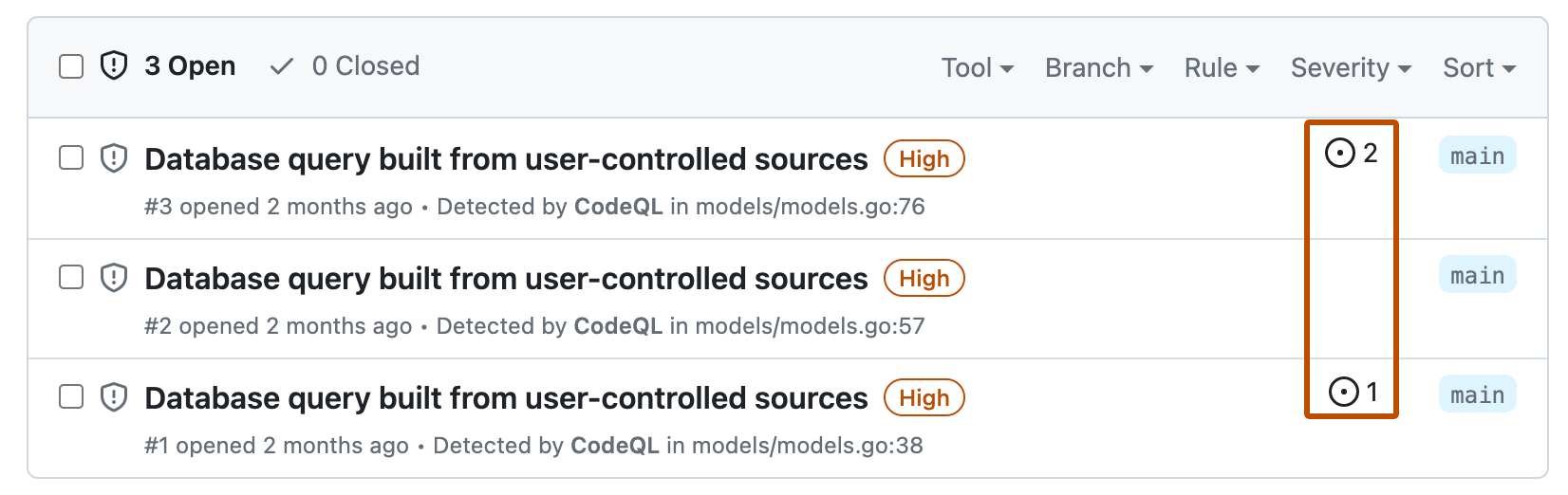Screen dimensions: 1568x495
Task: Click the shield icon on alert #2
Action: click(x=114, y=277)
